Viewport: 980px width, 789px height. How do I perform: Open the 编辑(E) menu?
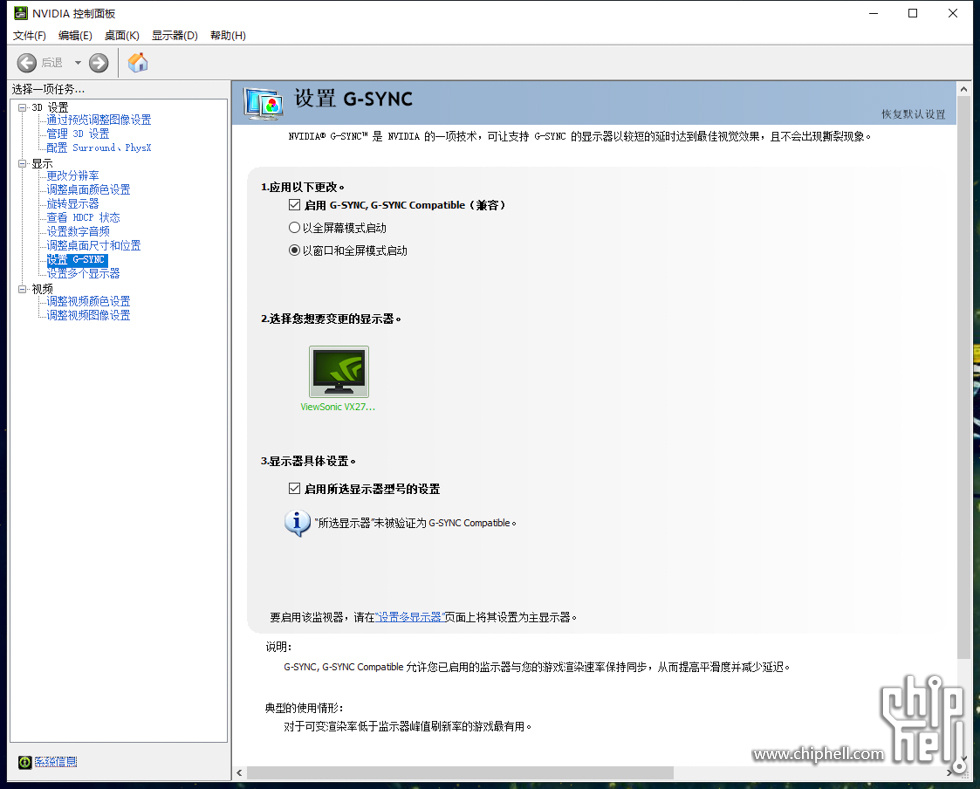[75, 36]
